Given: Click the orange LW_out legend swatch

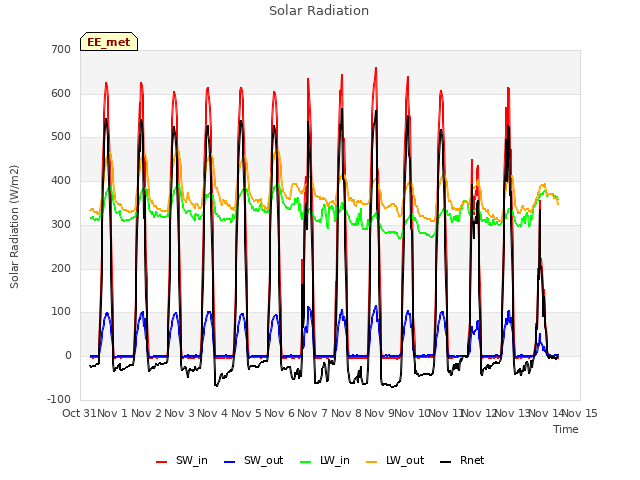Looking at the screenshot, I should click(x=372, y=462).
